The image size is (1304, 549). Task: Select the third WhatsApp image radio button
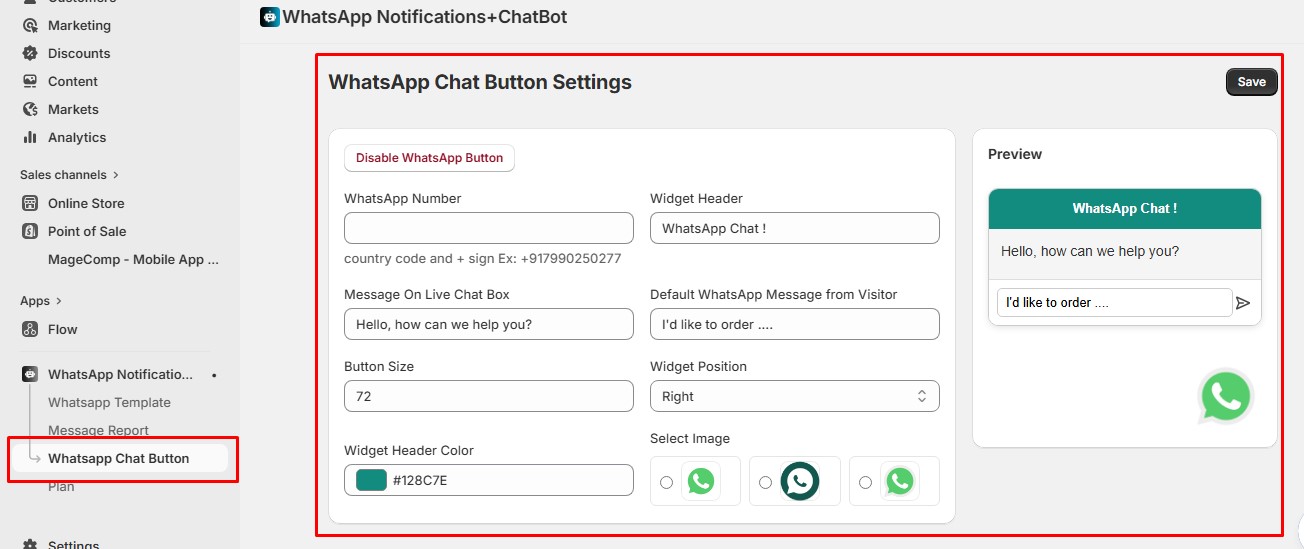tap(865, 482)
